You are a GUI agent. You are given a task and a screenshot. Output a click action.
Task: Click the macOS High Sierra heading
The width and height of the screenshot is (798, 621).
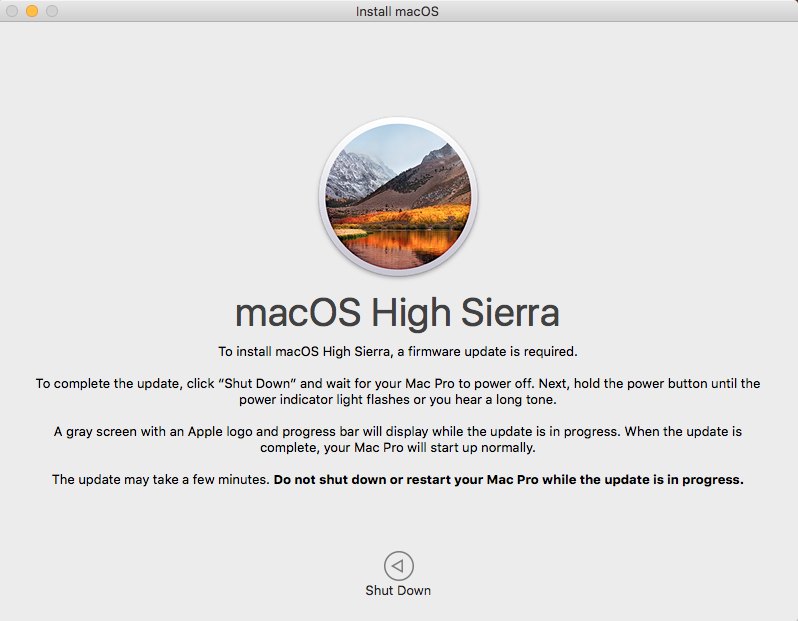pos(397,313)
